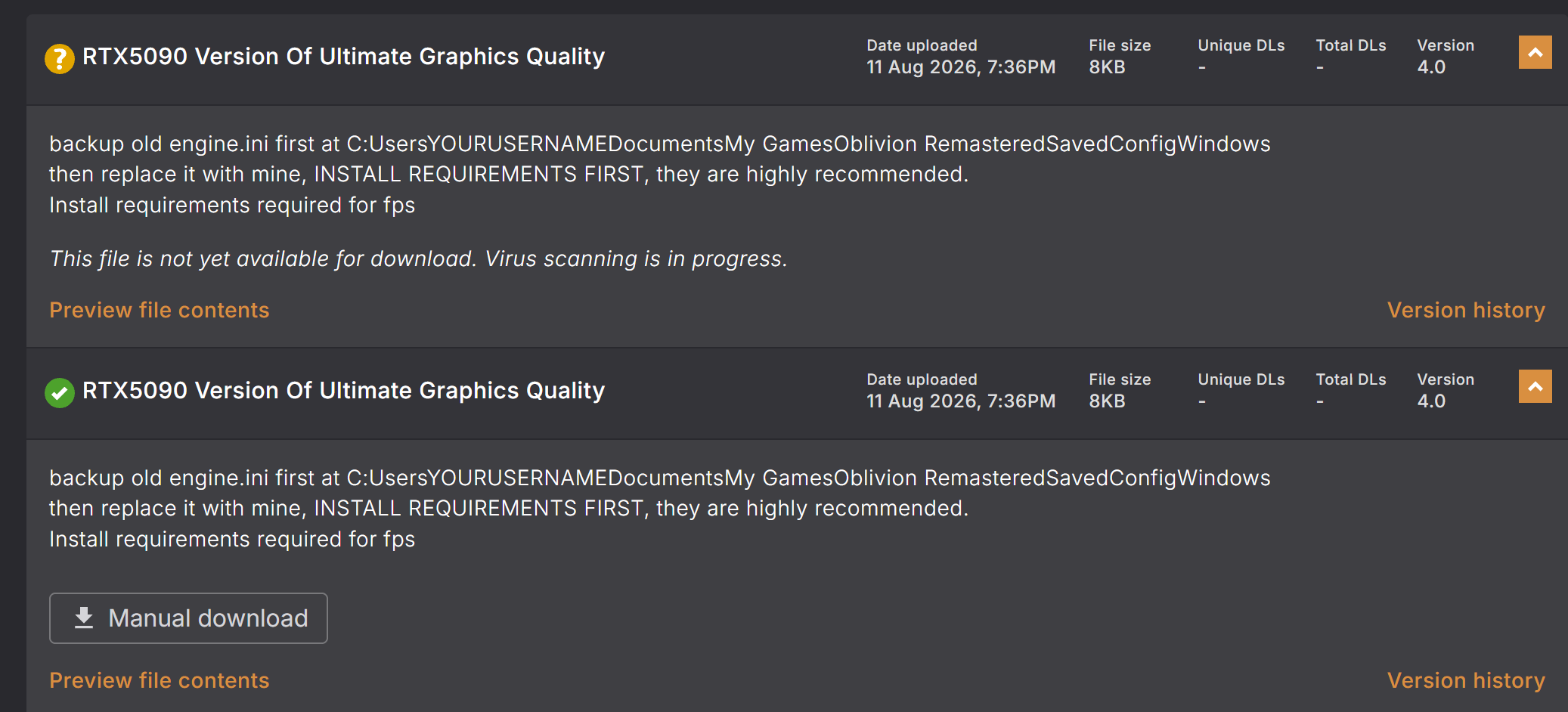Open Version history of the pending file
The image size is (1568, 712).
click(x=1466, y=310)
